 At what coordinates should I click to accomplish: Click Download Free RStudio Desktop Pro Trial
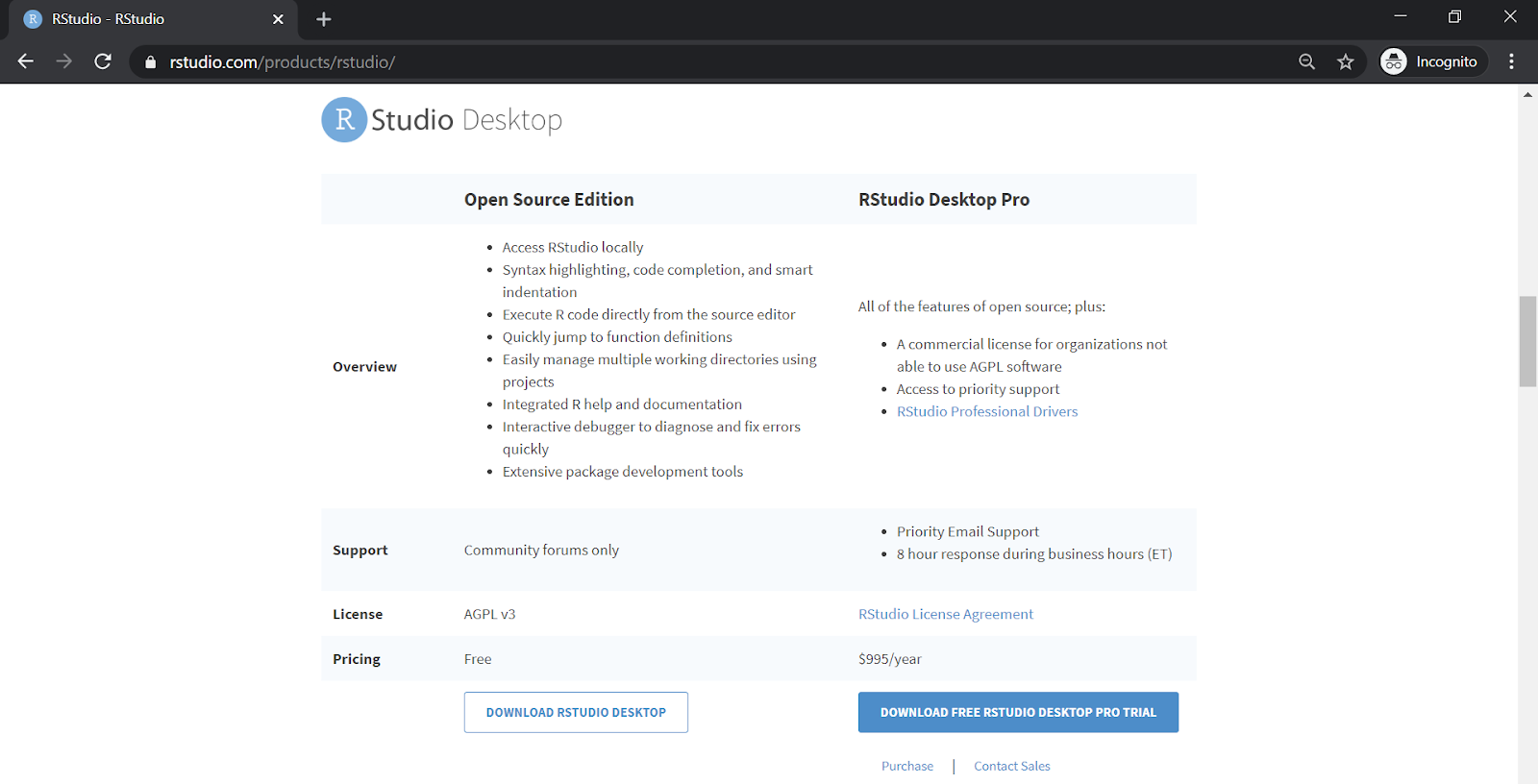1018,712
